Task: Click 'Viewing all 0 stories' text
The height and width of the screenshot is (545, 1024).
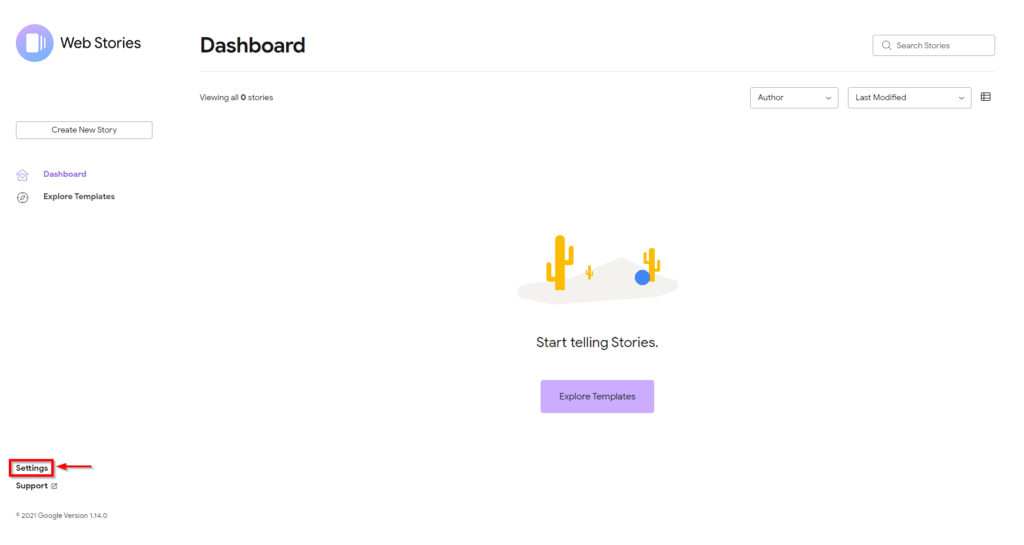Action: pos(236,98)
